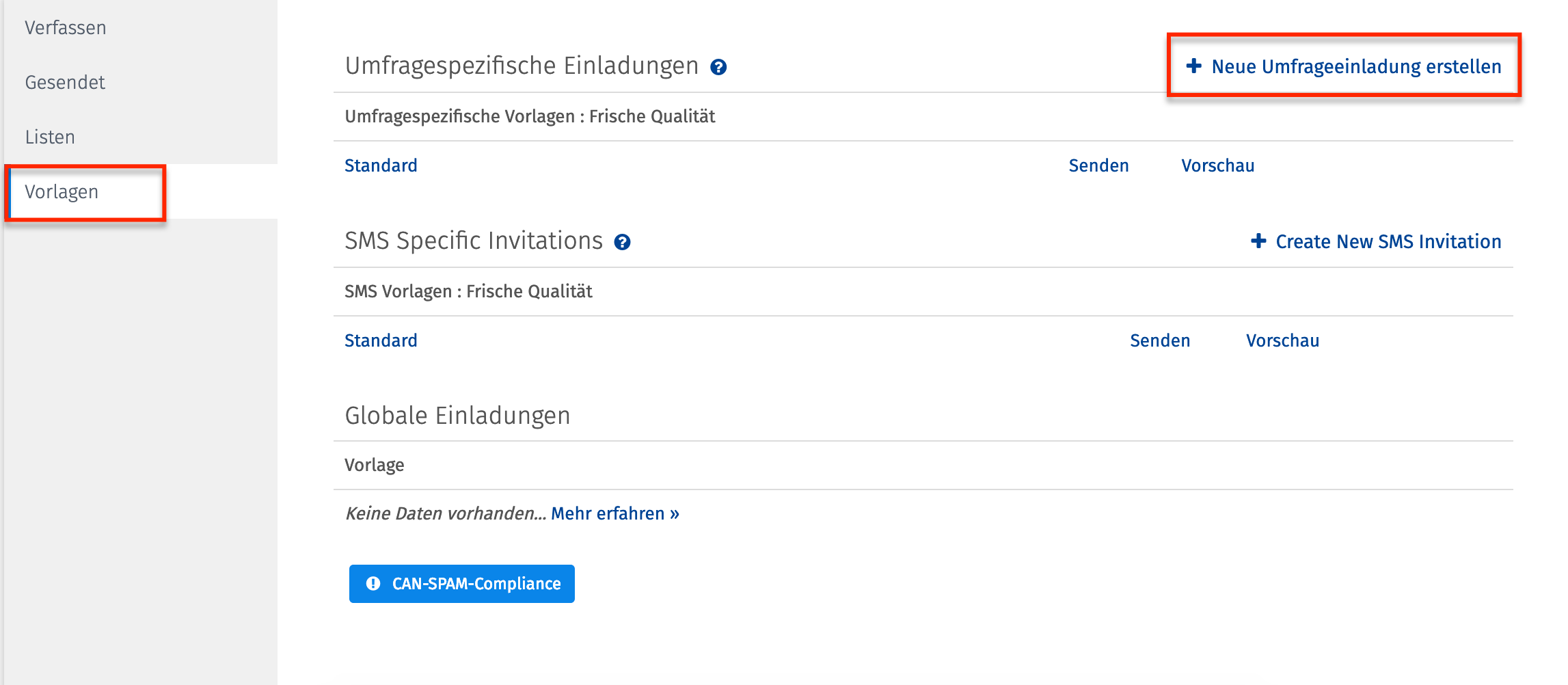Send the Standard survey invitation template

coord(1098,166)
